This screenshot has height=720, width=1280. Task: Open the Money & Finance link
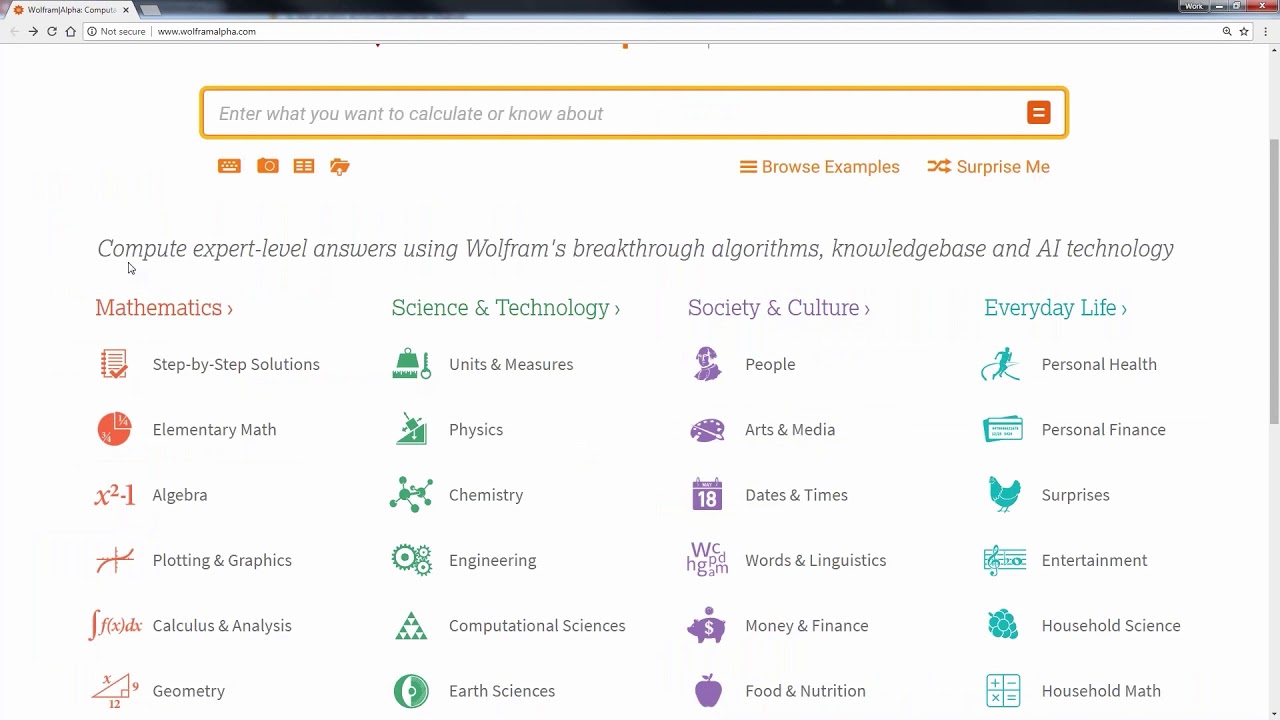click(x=807, y=626)
